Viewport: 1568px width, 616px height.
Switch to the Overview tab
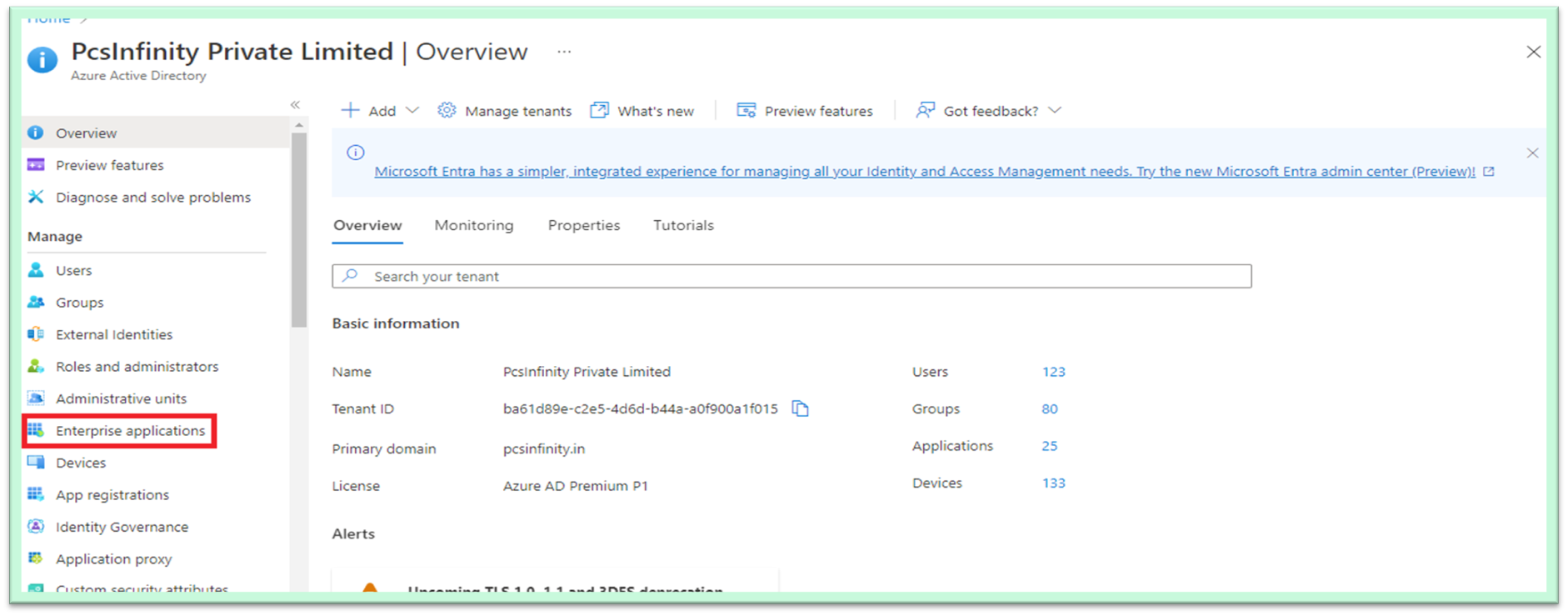(367, 225)
